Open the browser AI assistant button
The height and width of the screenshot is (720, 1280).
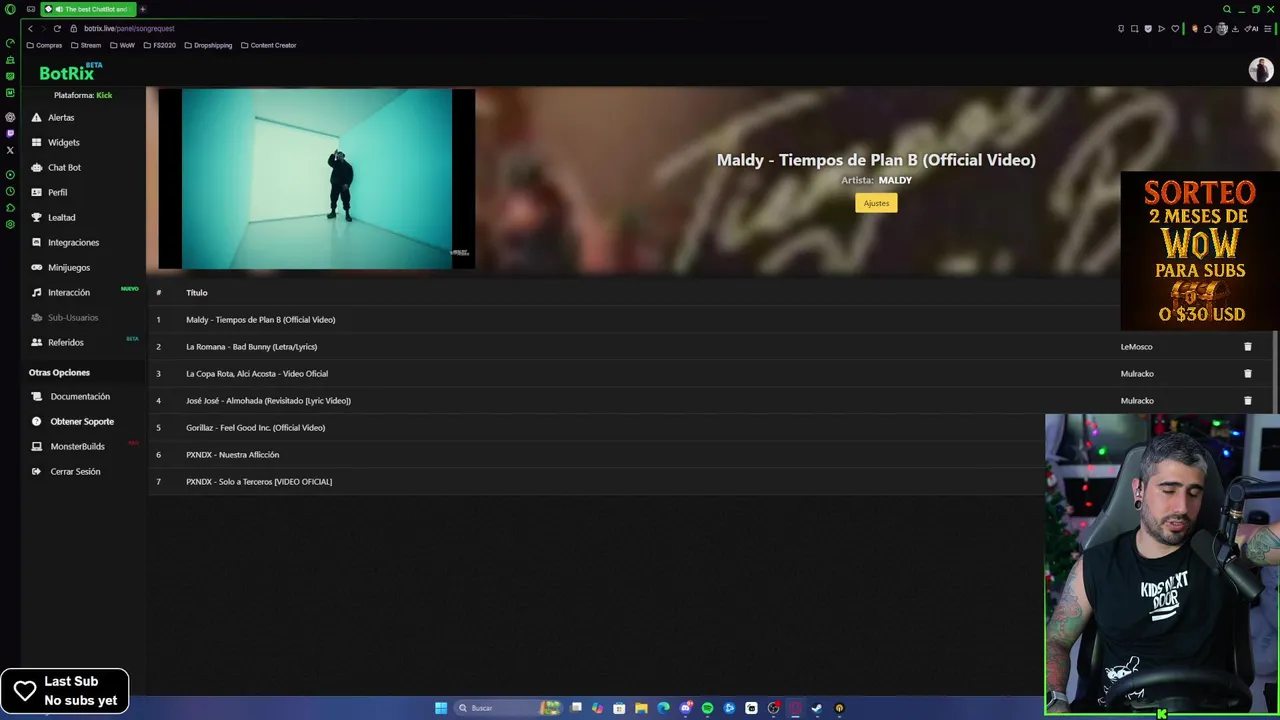pos(1251,28)
